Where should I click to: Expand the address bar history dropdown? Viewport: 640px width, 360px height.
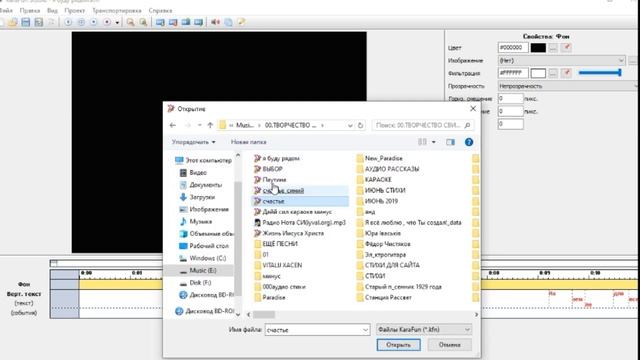[x=350, y=125]
